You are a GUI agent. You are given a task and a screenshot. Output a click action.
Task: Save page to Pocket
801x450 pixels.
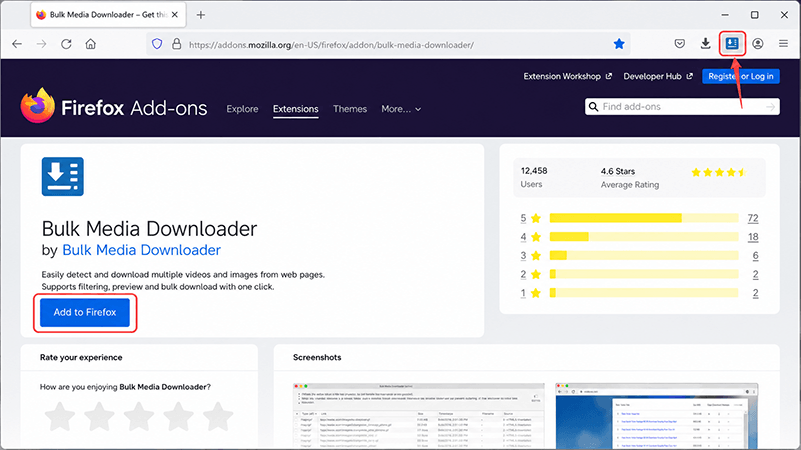click(x=679, y=44)
